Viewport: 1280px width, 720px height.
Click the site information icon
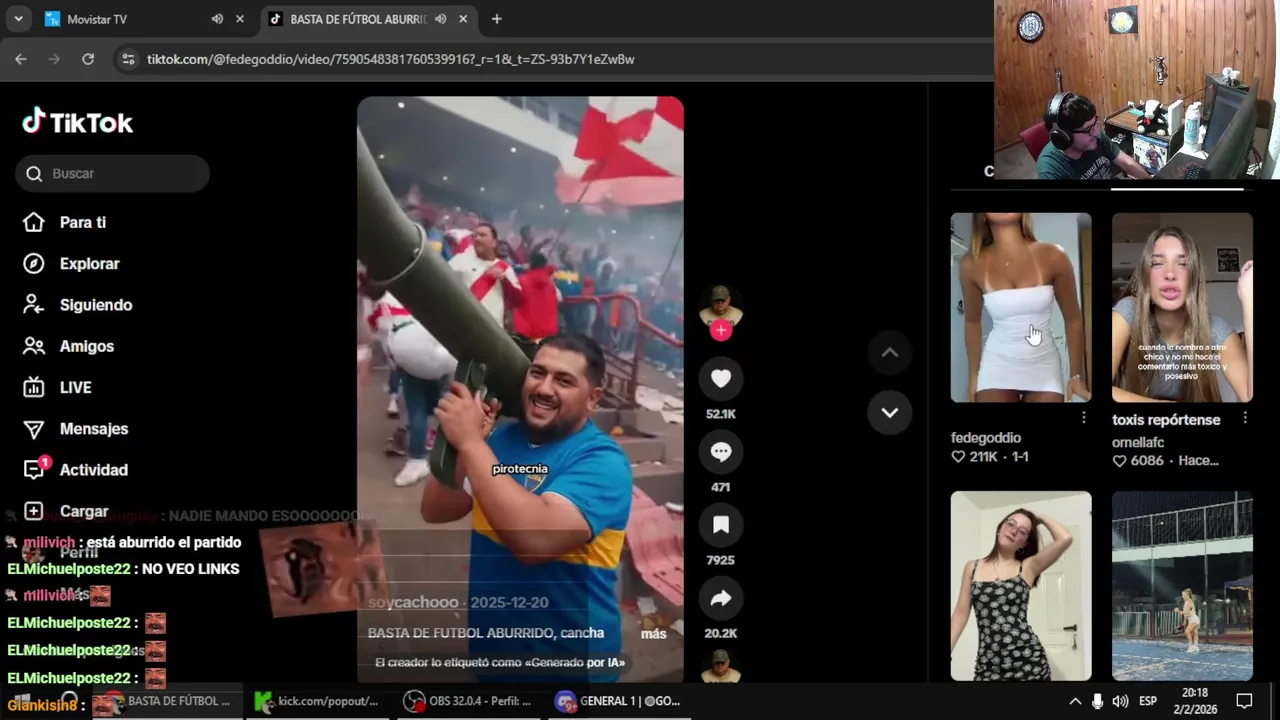pyautogui.click(x=128, y=59)
